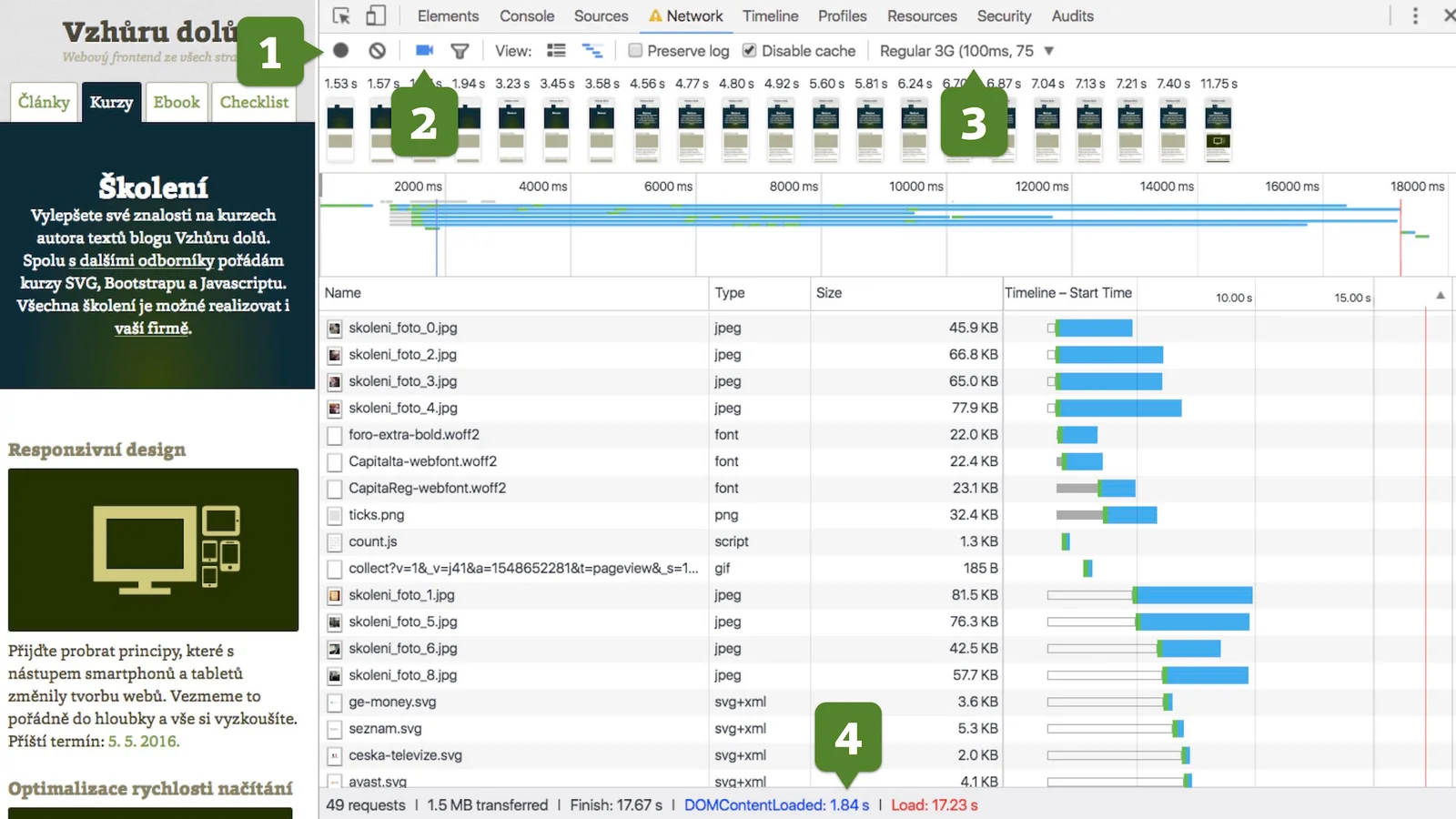Screen dimensions: 1456x819
Task: Follow the vaší firmě link
Action: pos(151,329)
